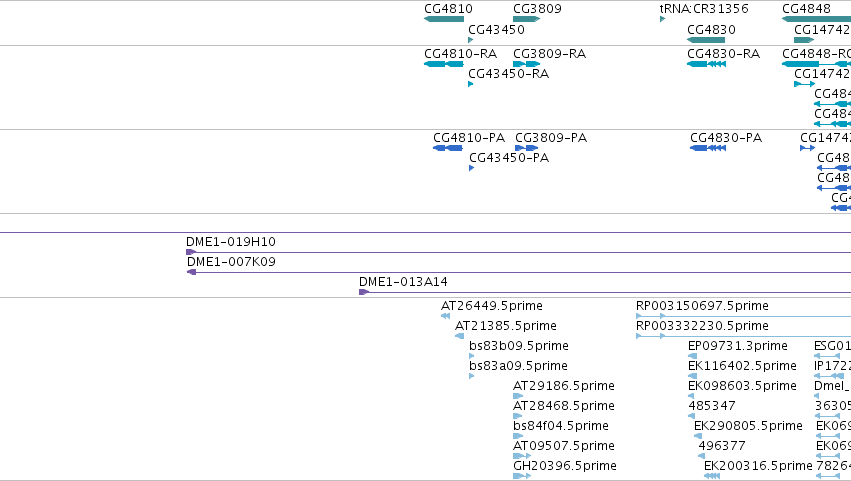The width and height of the screenshot is (851, 481).
Task: Select the CG43450-PA protein label
Action: [509, 158]
